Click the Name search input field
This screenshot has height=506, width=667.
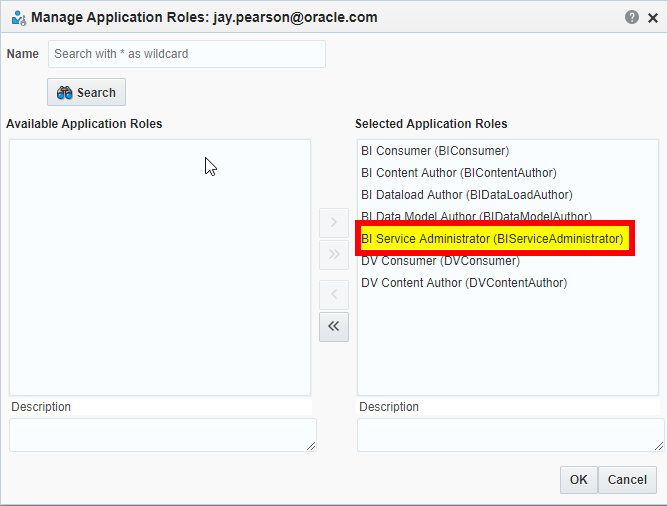[x=187, y=54]
